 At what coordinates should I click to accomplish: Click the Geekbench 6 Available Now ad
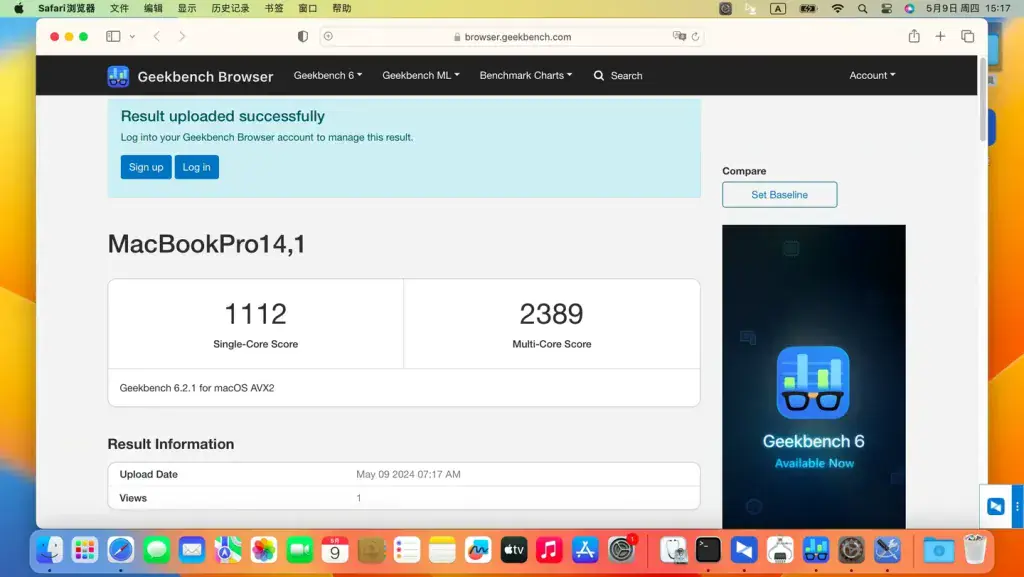click(x=814, y=377)
